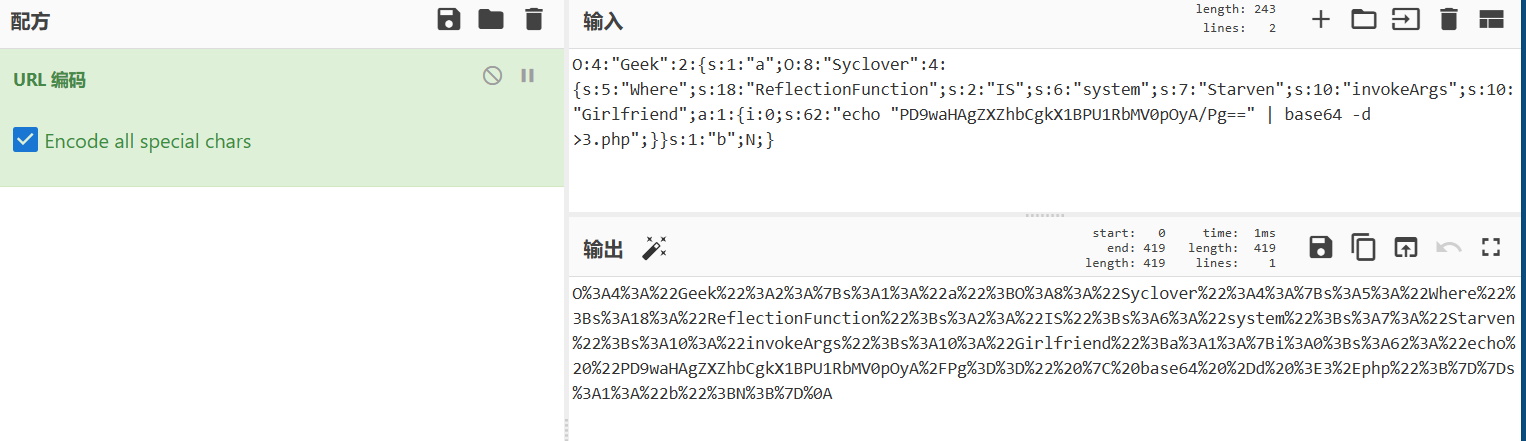The height and width of the screenshot is (441, 1526).
Task: Load a recipe using folder icon
Action: 491,19
